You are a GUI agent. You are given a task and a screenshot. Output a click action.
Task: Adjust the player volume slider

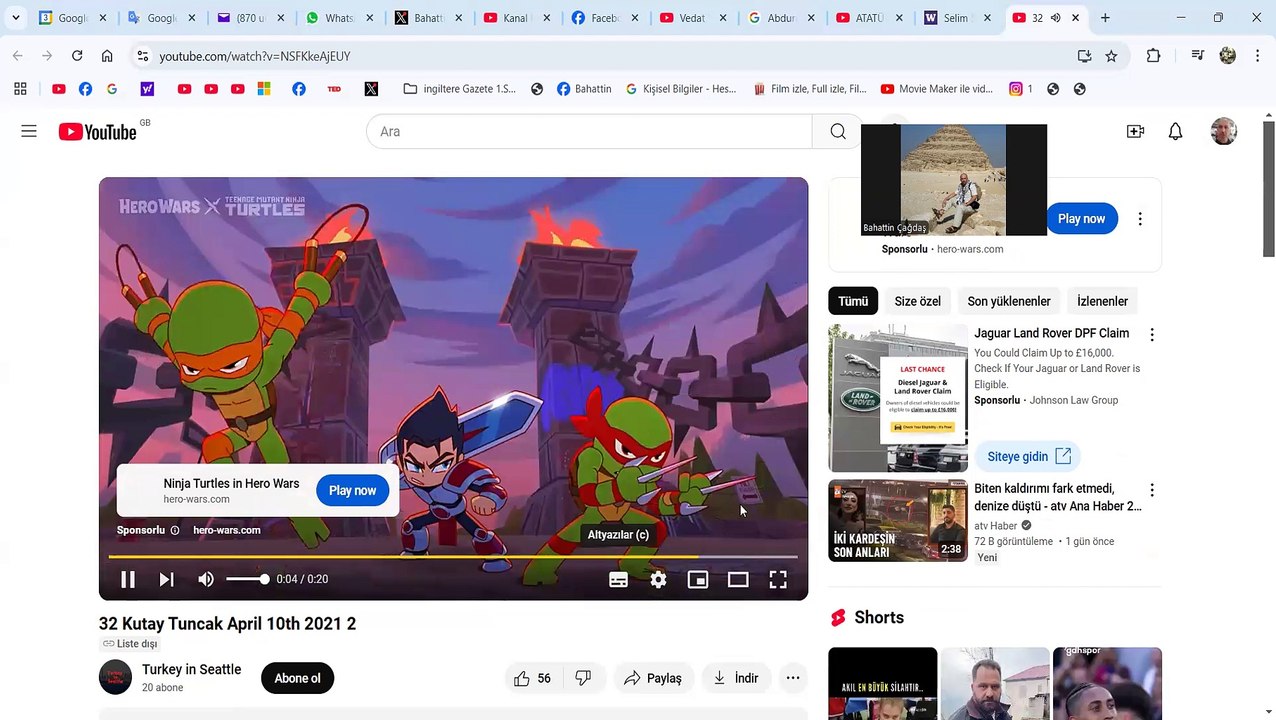click(247, 579)
